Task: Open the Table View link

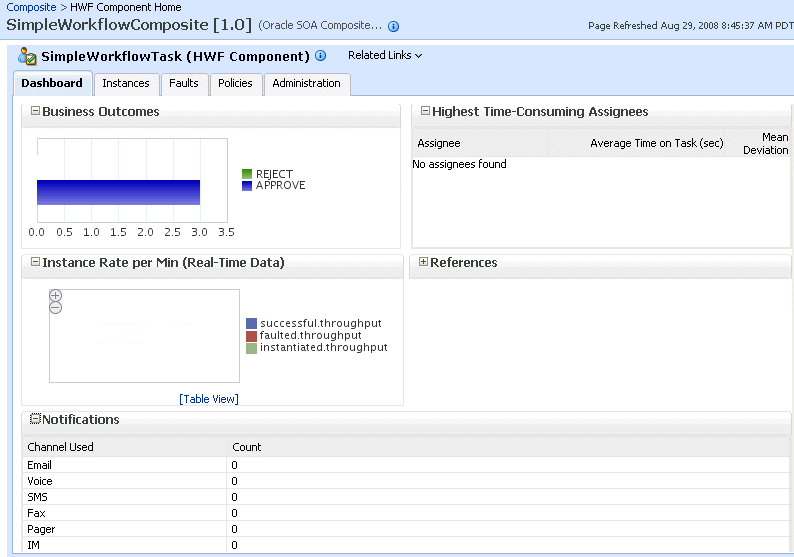Action: coord(209,399)
